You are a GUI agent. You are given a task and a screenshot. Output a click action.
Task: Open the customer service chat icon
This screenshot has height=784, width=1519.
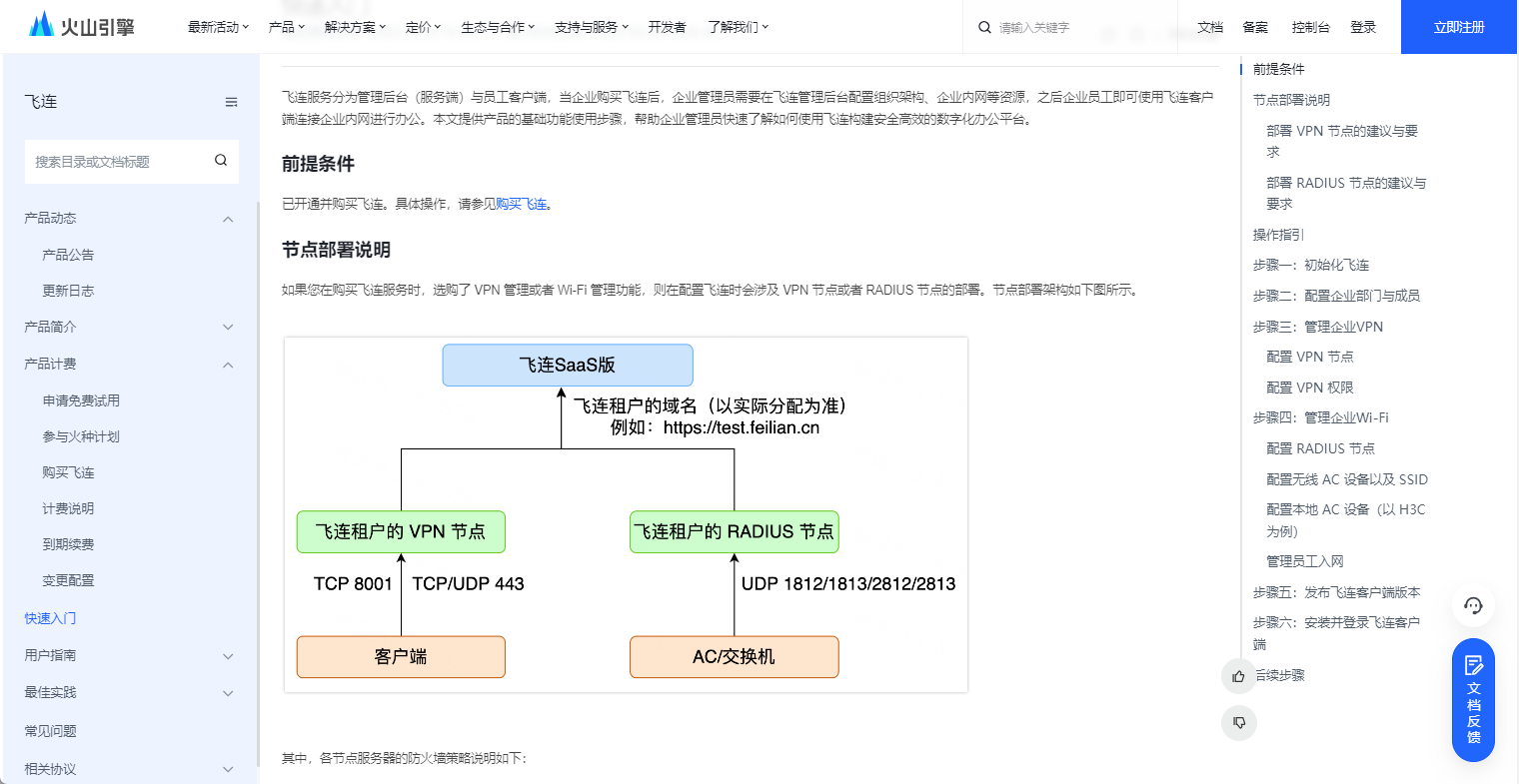1473,605
